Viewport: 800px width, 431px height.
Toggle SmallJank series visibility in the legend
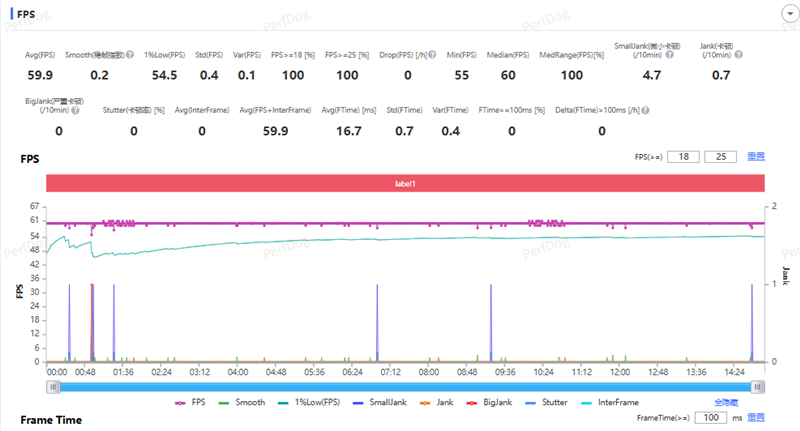point(384,402)
